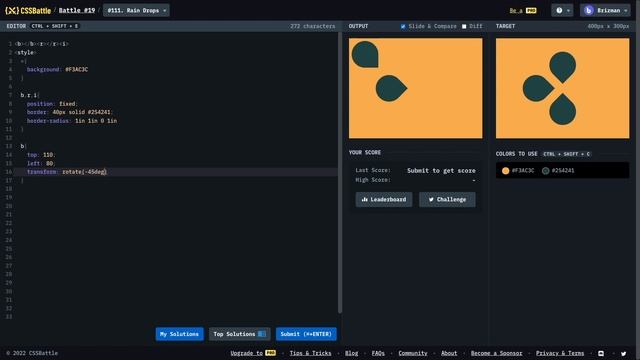Open the Community footer link

pyautogui.click(x=413, y=353)
